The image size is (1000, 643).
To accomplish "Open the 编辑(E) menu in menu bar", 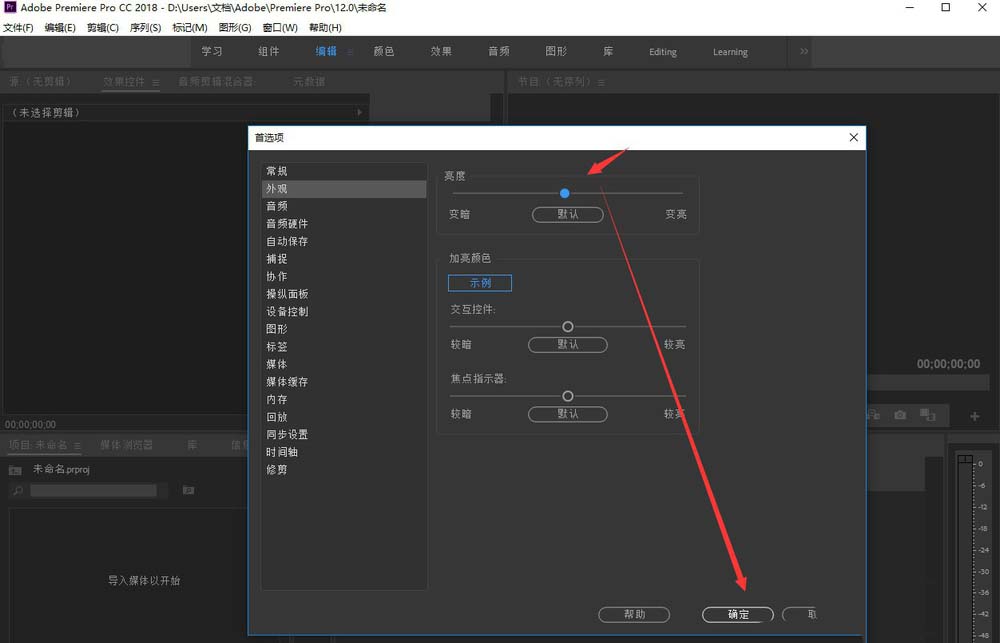I will click(60, 27).
